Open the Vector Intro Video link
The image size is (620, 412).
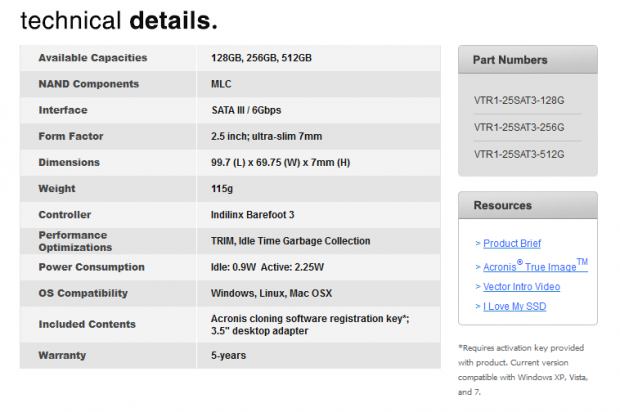coord(522,287)
